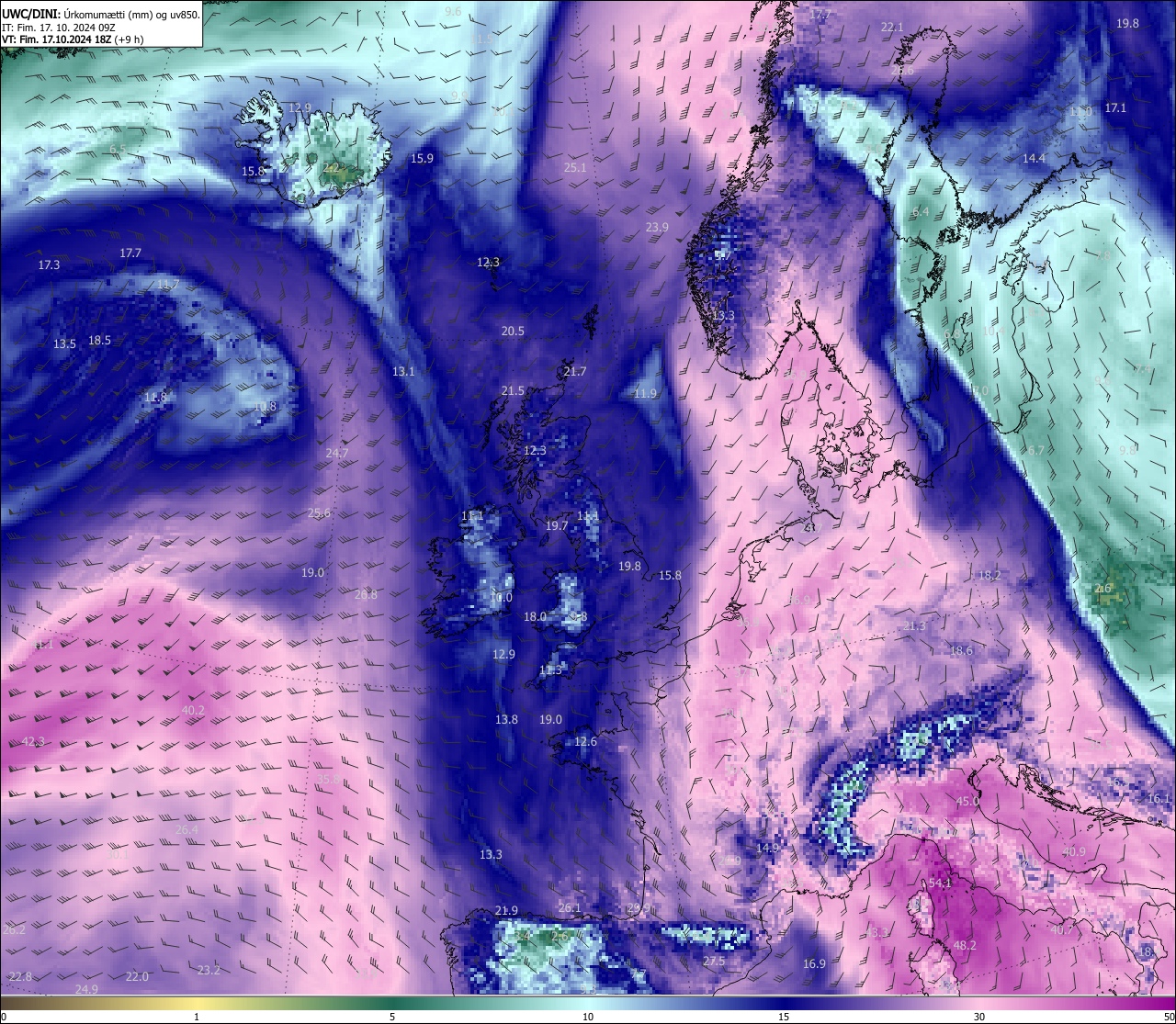Click the 24.7 value west of Ireland
Viewport: 1176px width, 1024px height.
(x=337, y=453)
